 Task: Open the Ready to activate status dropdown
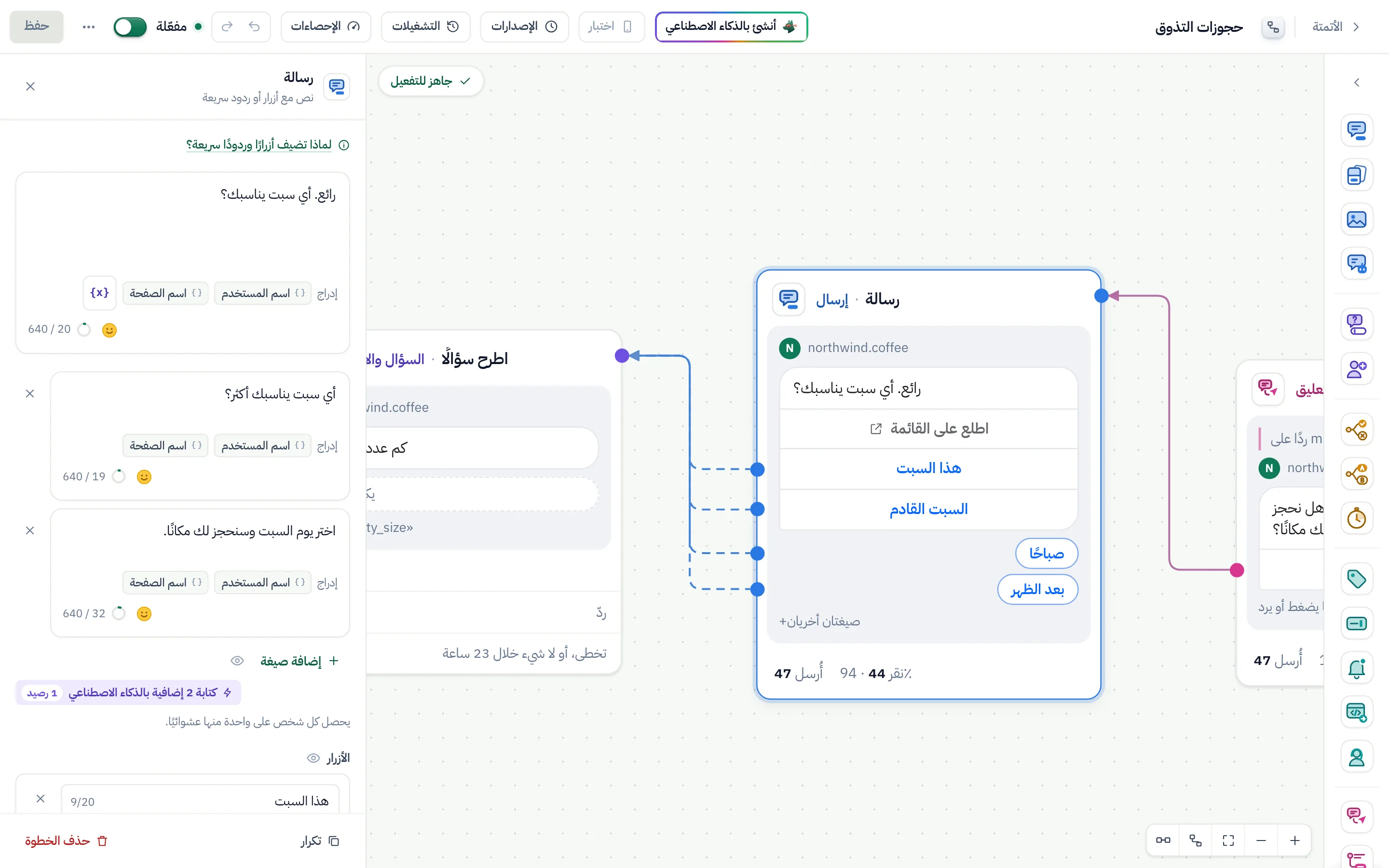tap(431, 81)
